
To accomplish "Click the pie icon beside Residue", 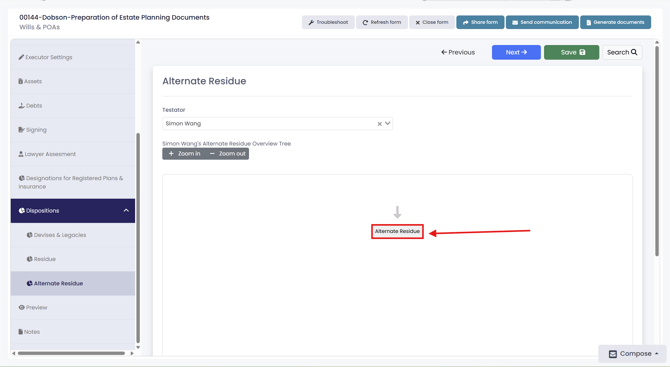I will [x=29, y=259].
